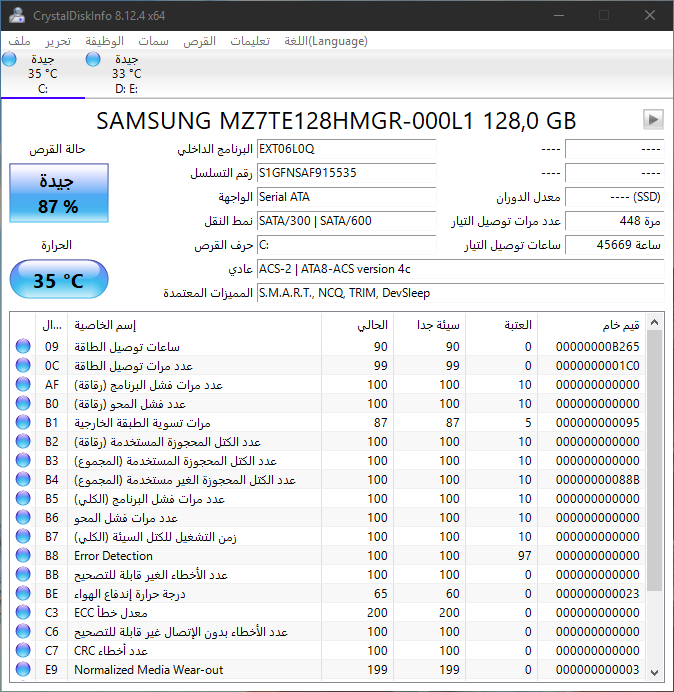Click the العتبة (Threshold) column header
The image size is (674, 692).
pos(501,325)
